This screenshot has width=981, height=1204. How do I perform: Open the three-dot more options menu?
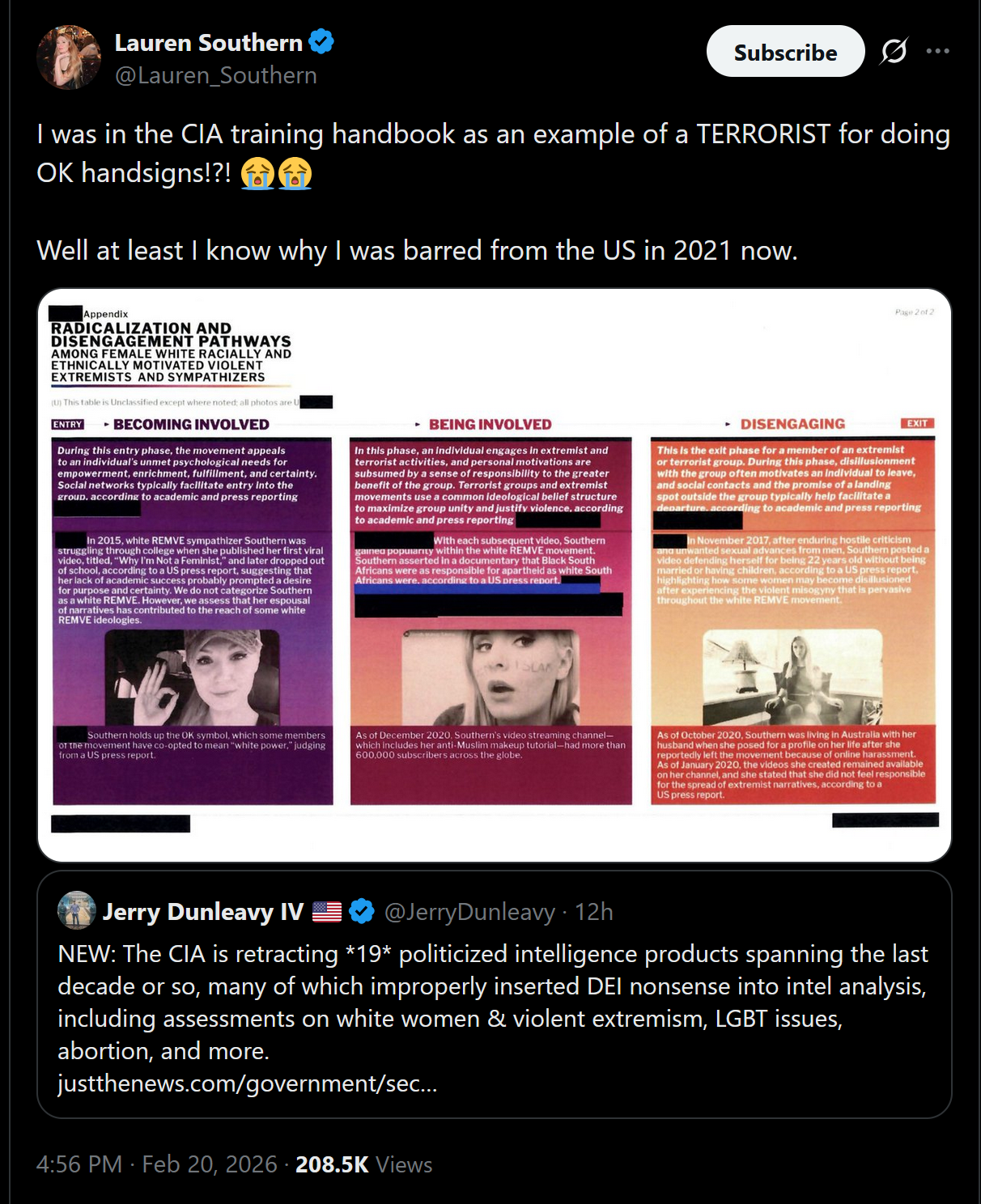pos(937,51)
